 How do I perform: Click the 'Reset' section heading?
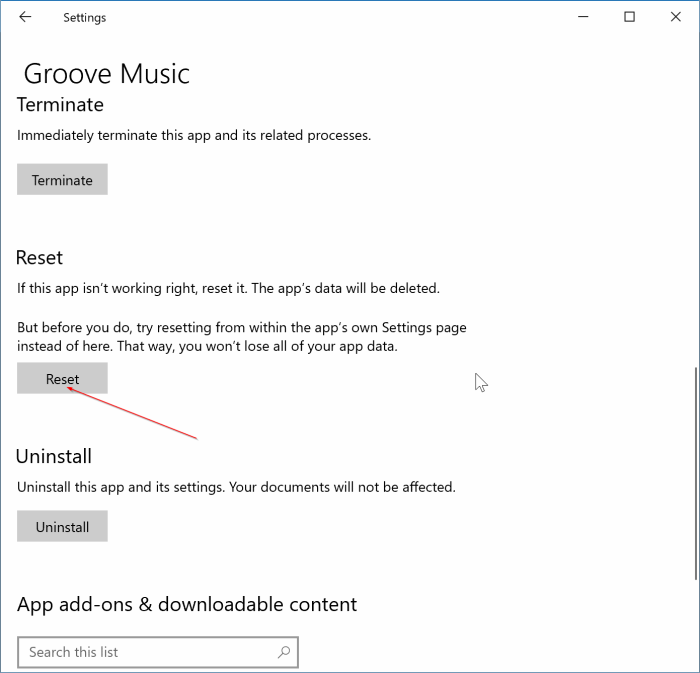coord(39,258)
